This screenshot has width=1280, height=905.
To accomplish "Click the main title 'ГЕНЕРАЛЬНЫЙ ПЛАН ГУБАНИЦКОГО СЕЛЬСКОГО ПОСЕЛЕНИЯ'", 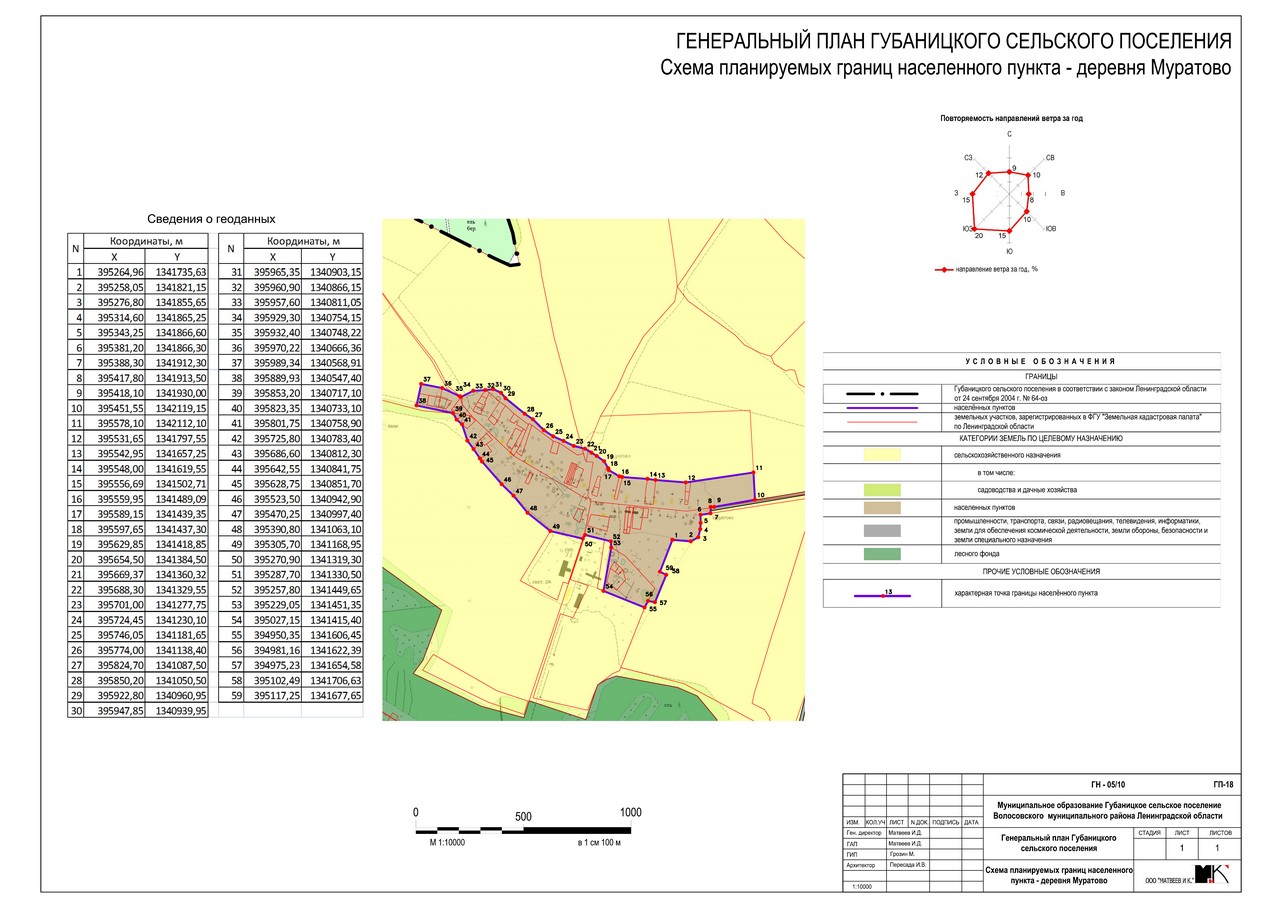I will pyautogui.click(x=954, y=42).
